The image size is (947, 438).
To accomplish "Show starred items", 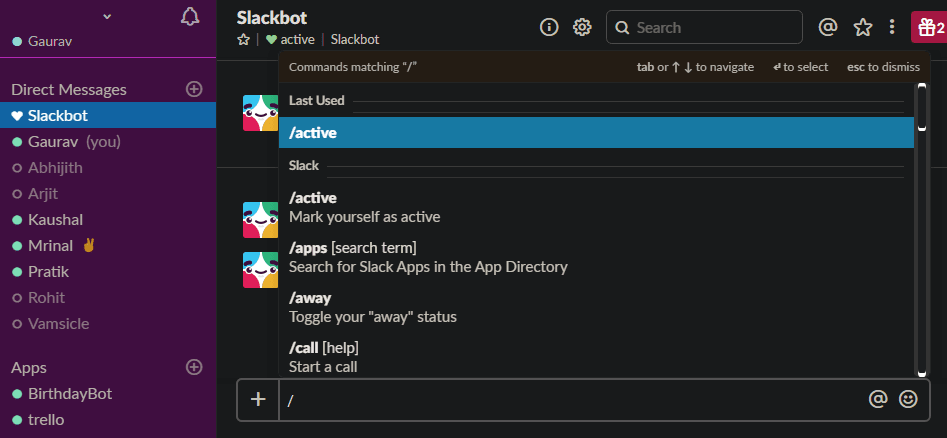I will click(x=863, y=27).
